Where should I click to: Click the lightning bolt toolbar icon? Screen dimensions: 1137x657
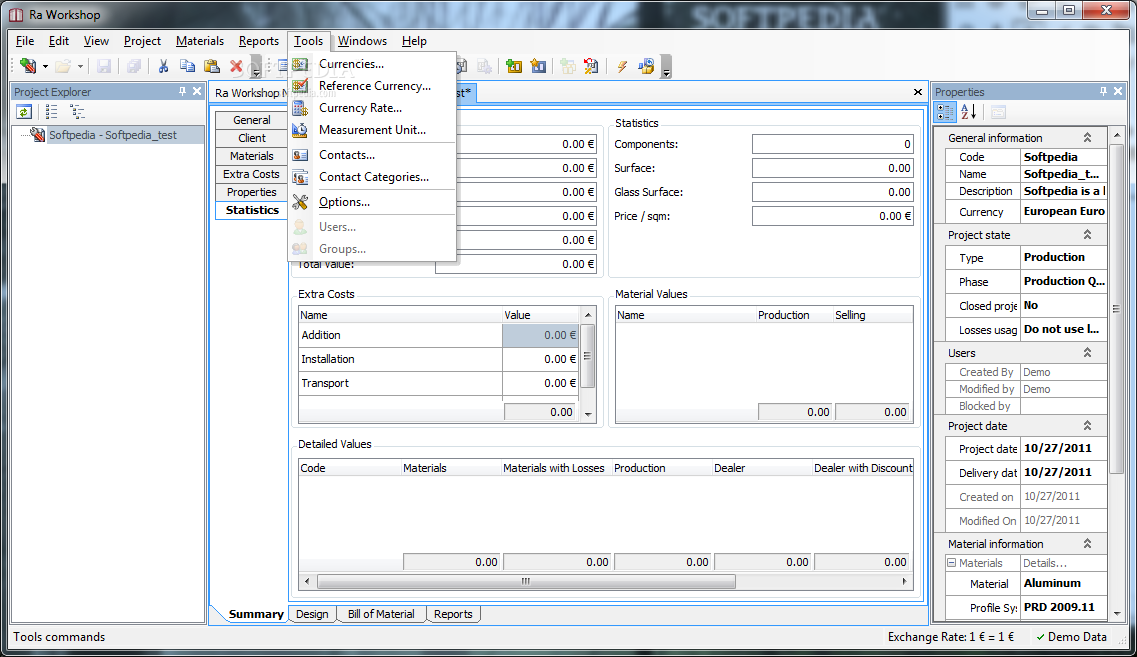(x=621, y=67)
